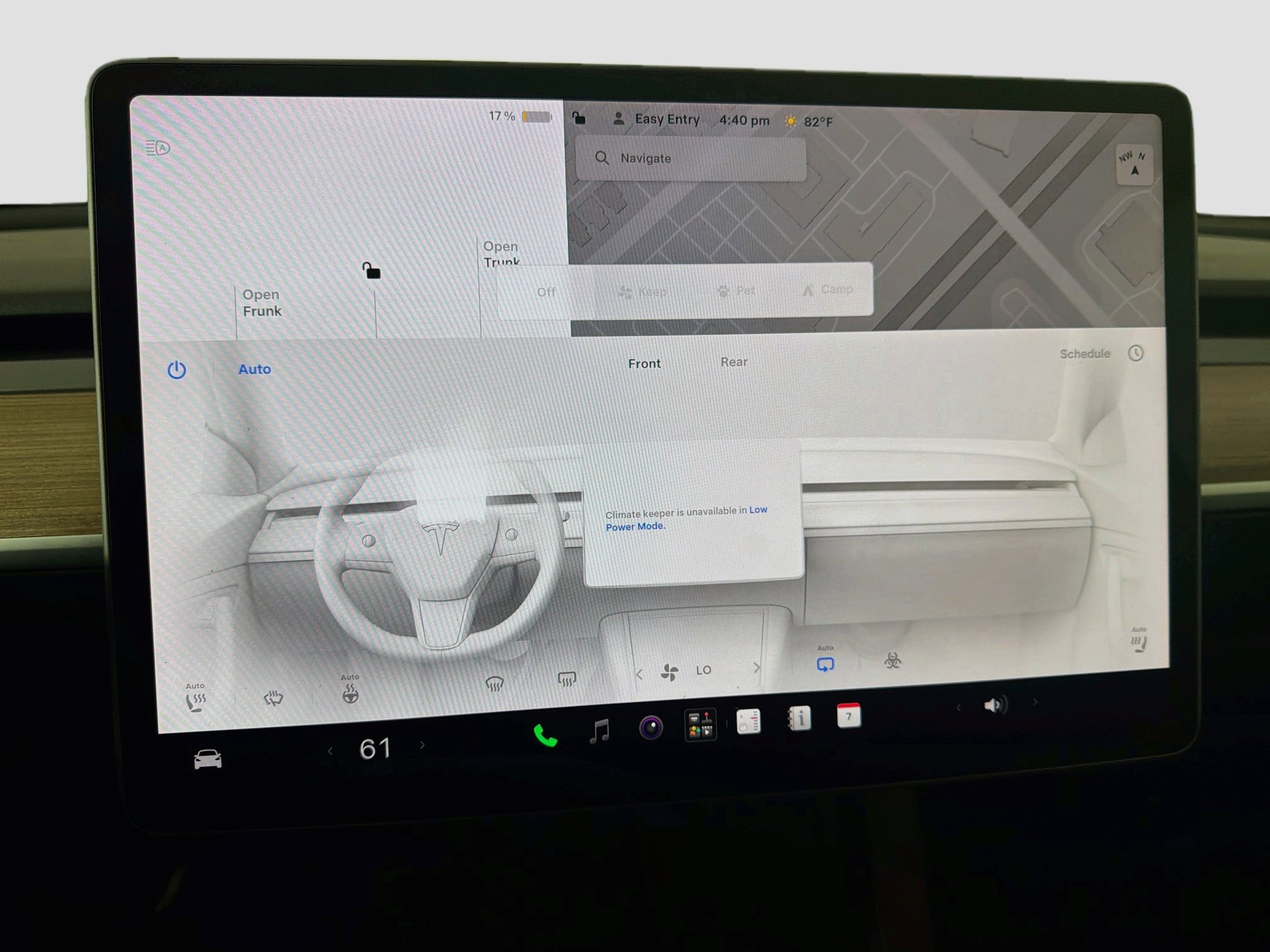Toggle the driver seat heater
This screenshot has width=1270, height=952.
[x=196, y=698]
